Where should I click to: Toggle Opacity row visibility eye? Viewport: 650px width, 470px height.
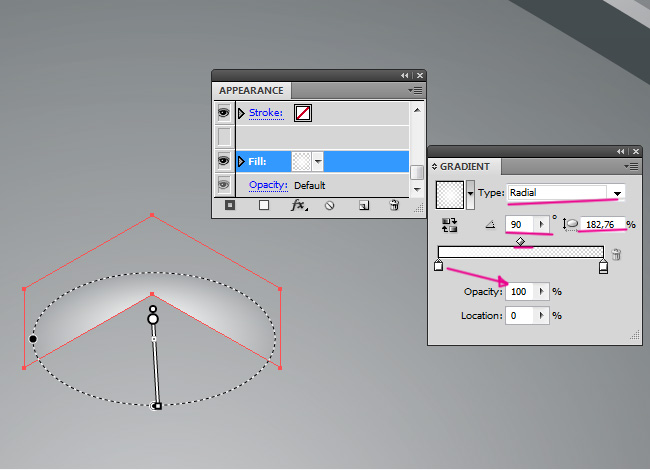click(x=224, y=185)
